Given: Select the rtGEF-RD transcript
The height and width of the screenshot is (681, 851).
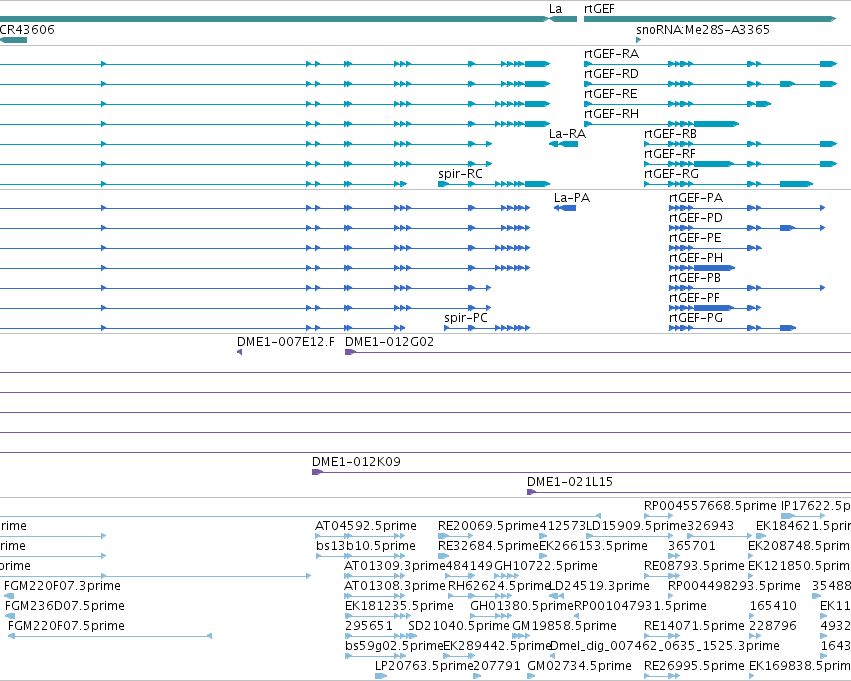Looking at the screenshot, I should 611,74.
